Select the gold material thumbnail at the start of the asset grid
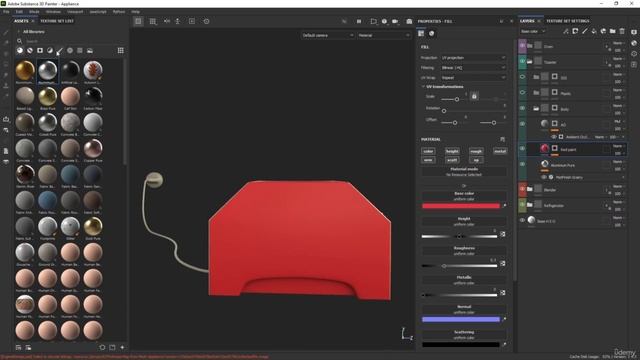Image resolution: width=640 pixels, height=360 pixels. [25, 71]
